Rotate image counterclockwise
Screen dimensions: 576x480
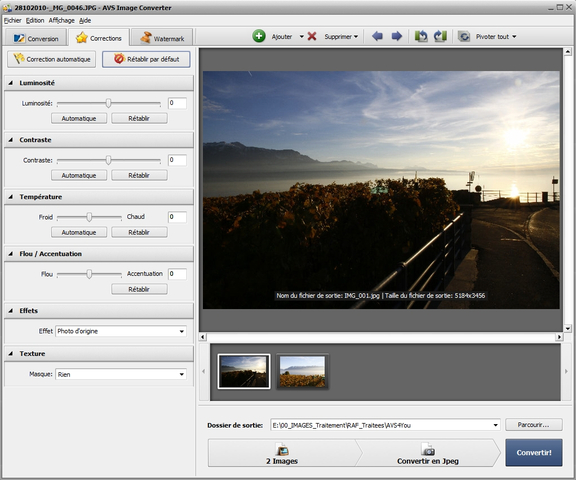coord(421,36)
